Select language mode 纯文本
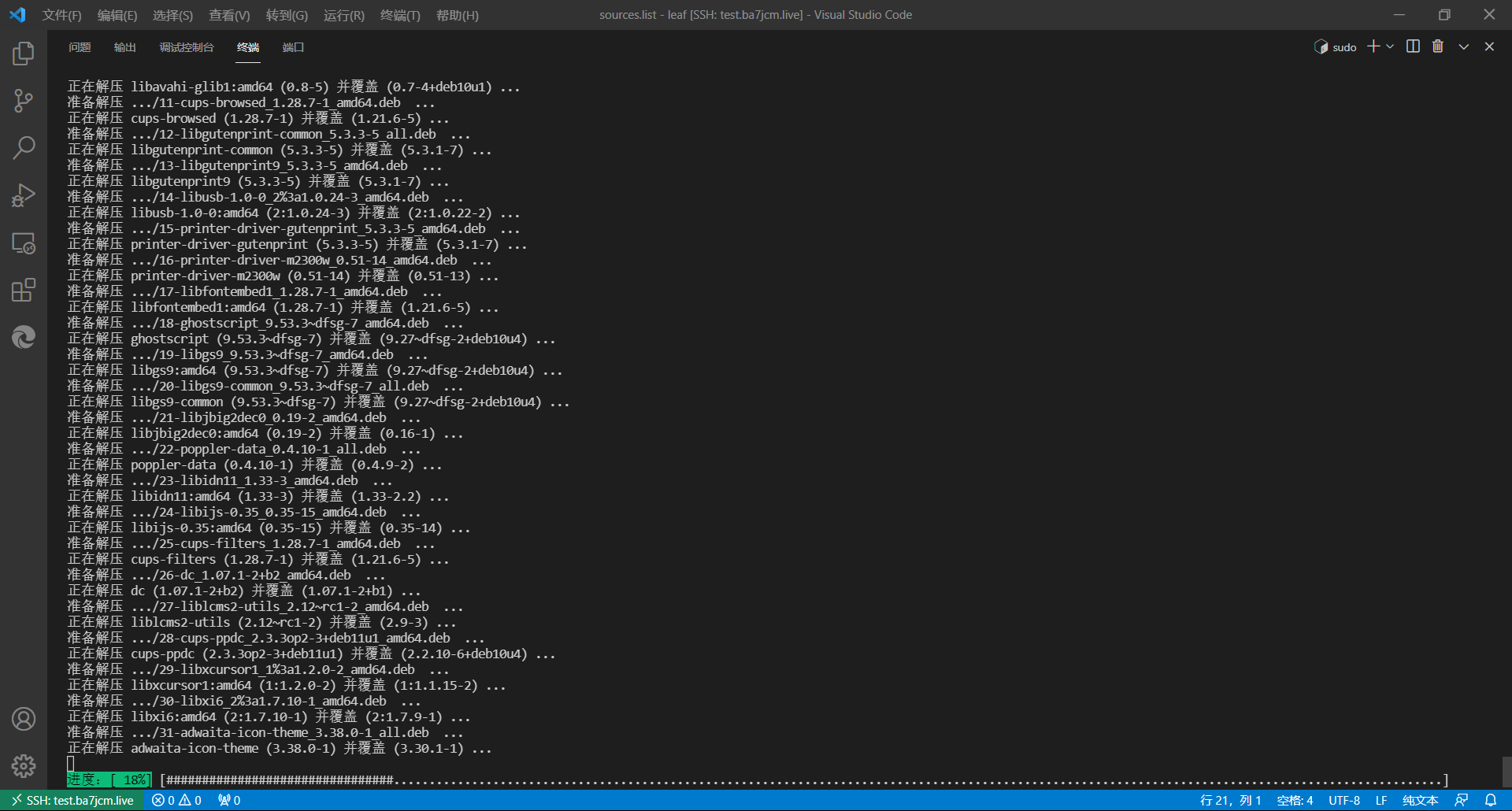This screenshot has height=811, width=1512. 1421,800
